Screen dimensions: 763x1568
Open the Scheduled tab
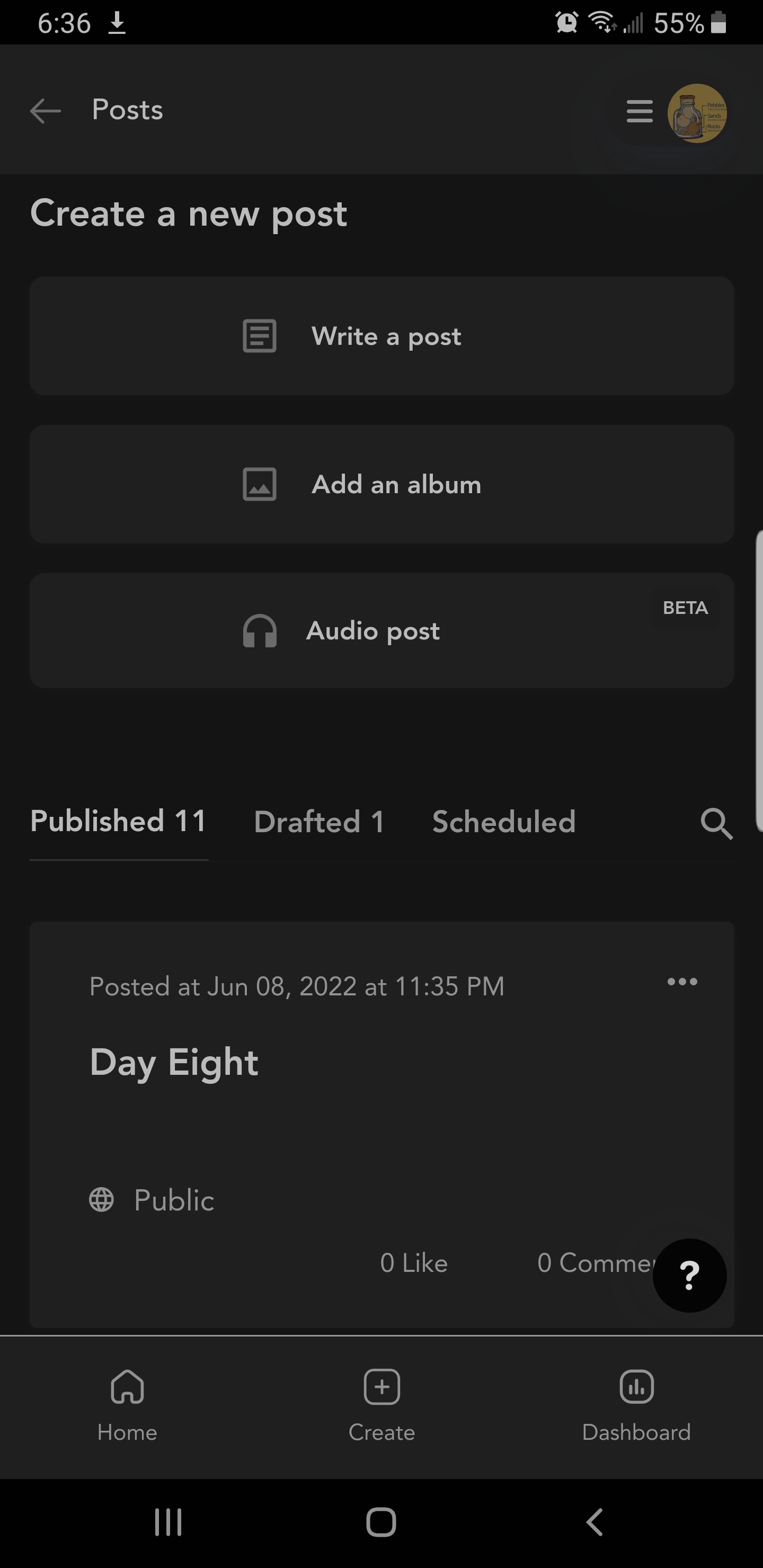click(503, 822)
